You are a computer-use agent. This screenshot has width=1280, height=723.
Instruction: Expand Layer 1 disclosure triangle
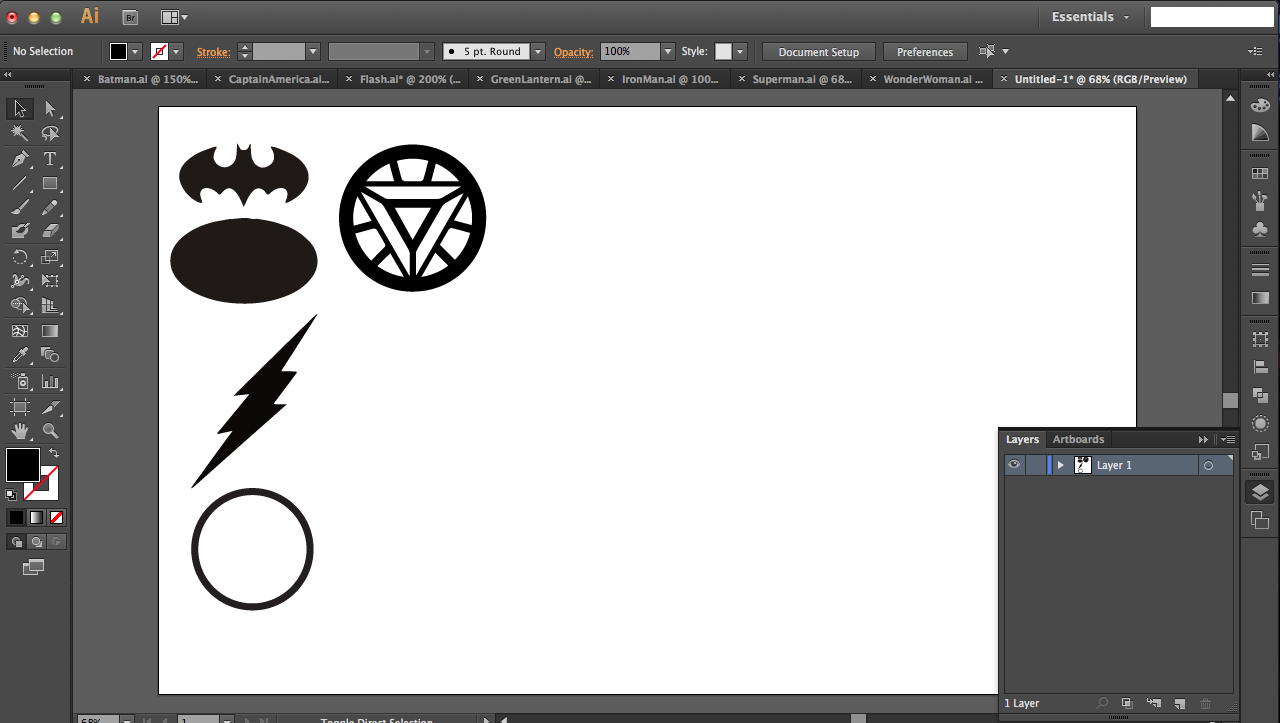1061,465
